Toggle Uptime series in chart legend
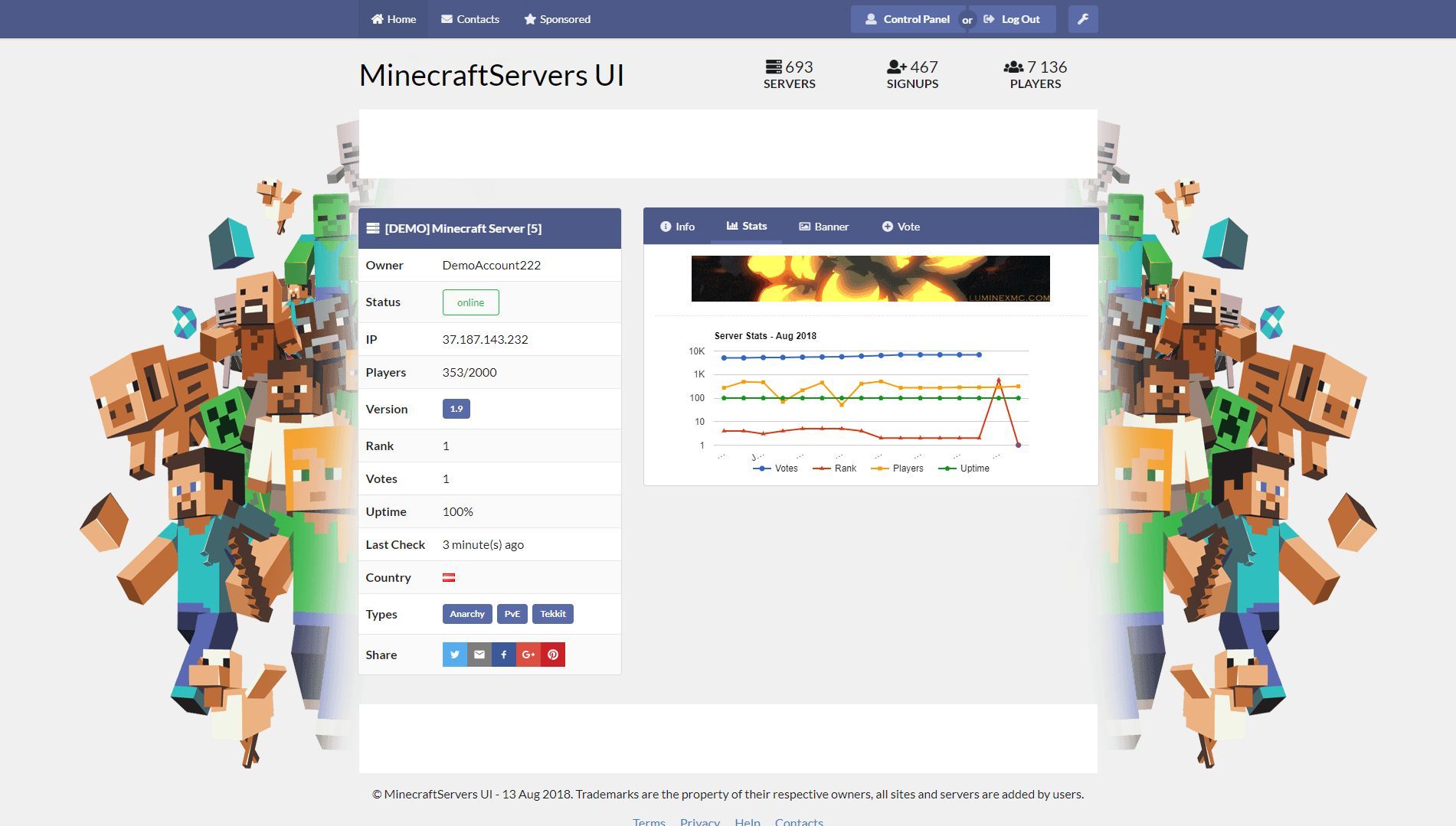Image resolution: width=1456 pixels, height=826 pixels. click(965, 469)
